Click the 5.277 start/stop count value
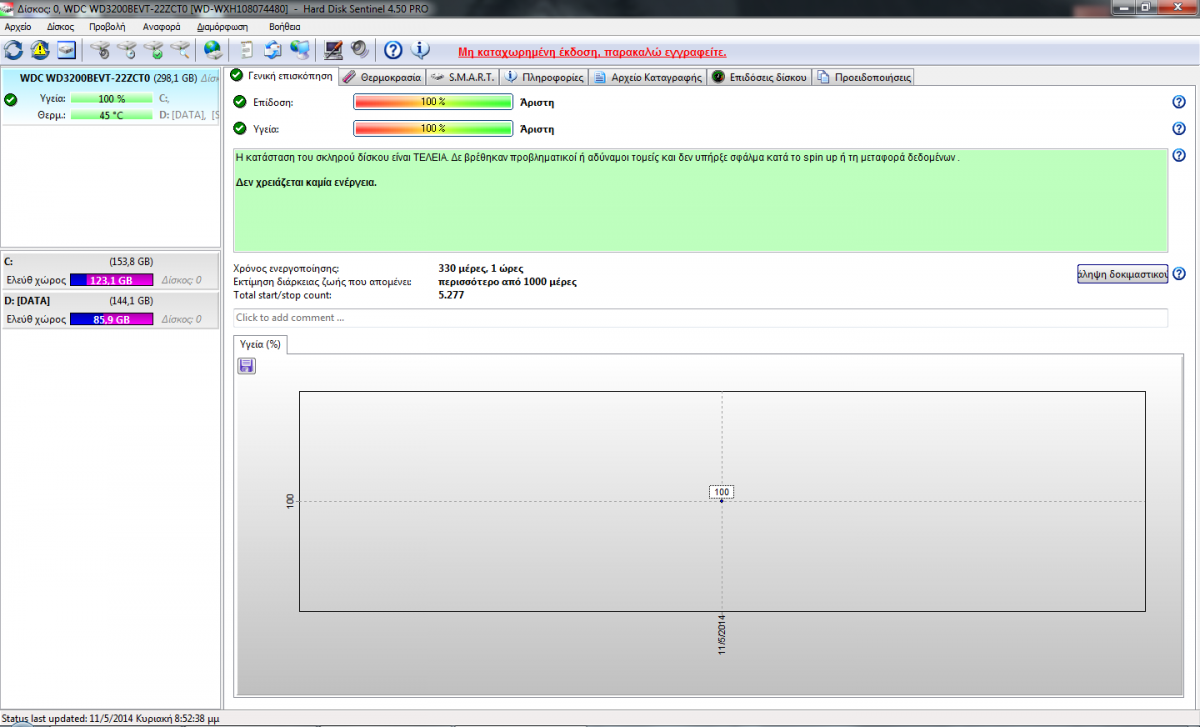This screenshot has height=727, width=1200. [x=452, y=295]
